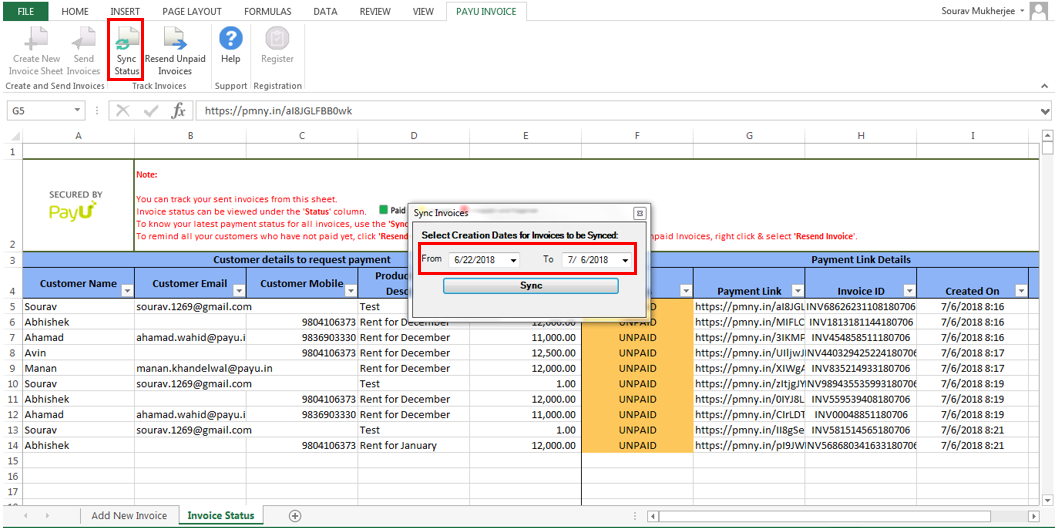The image size is (1059, 528).
Task: Expand the formula bar
Action: [1046, 110]
